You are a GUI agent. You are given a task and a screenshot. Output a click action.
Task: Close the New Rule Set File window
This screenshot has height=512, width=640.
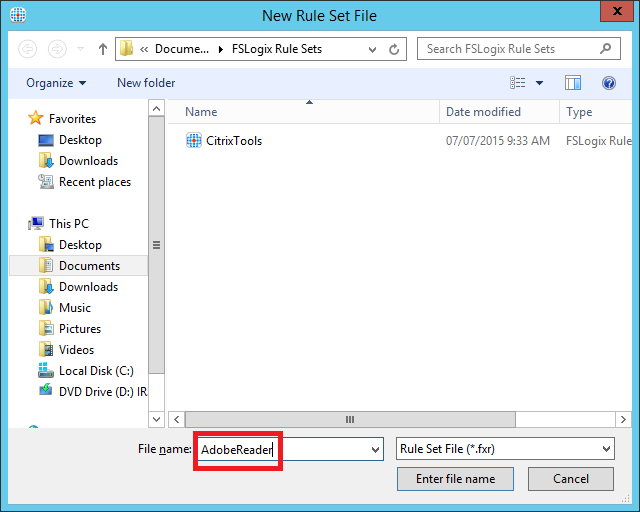pyautogui.click(x=617, y=11)
